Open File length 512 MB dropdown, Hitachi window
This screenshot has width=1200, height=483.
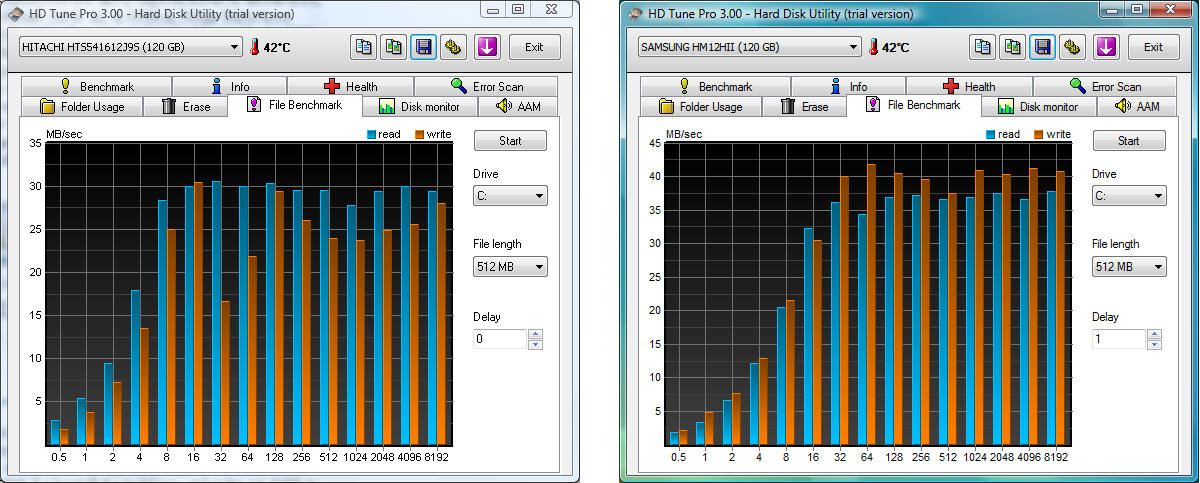(510, 267)
